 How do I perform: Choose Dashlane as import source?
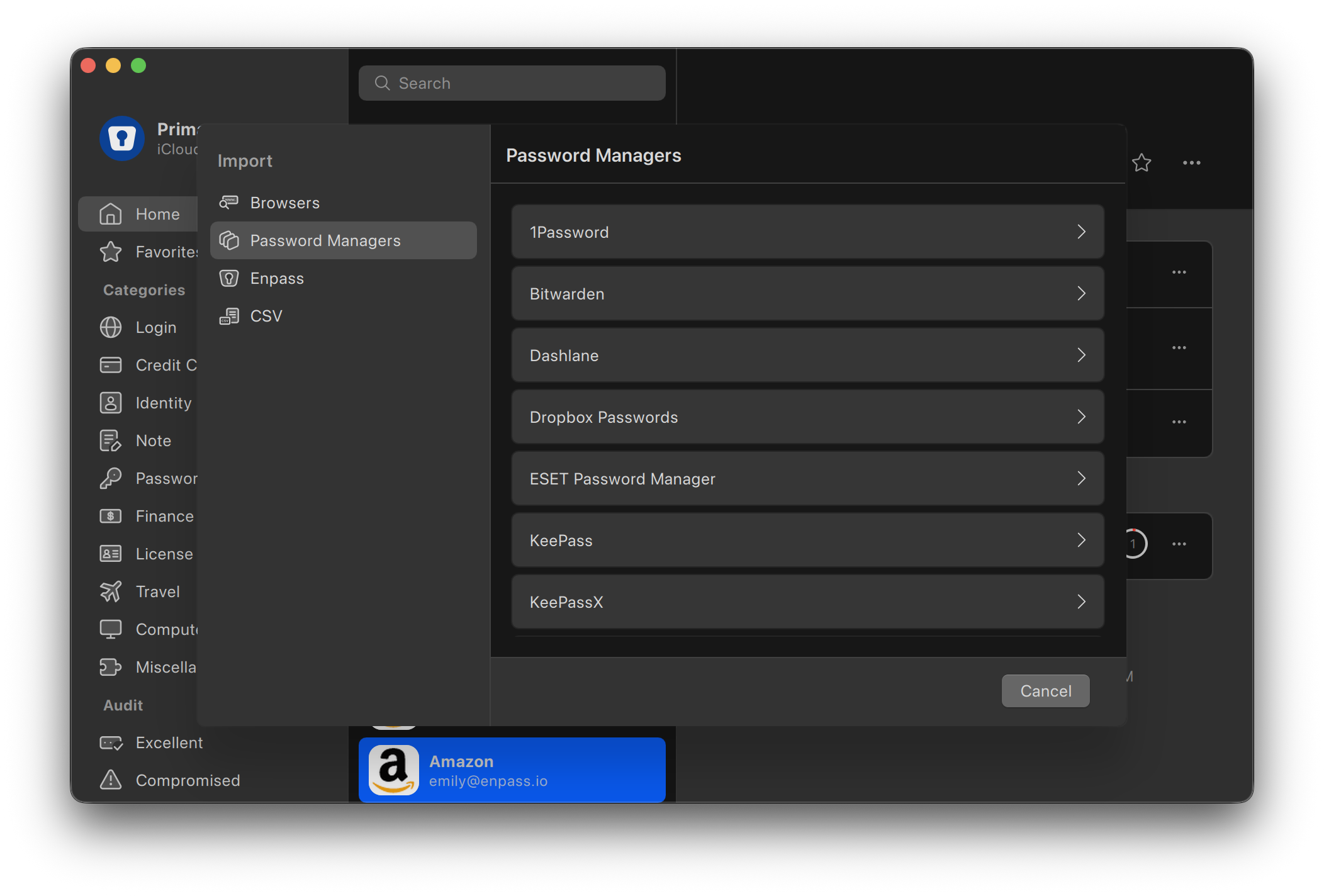(x=808, y=356)
